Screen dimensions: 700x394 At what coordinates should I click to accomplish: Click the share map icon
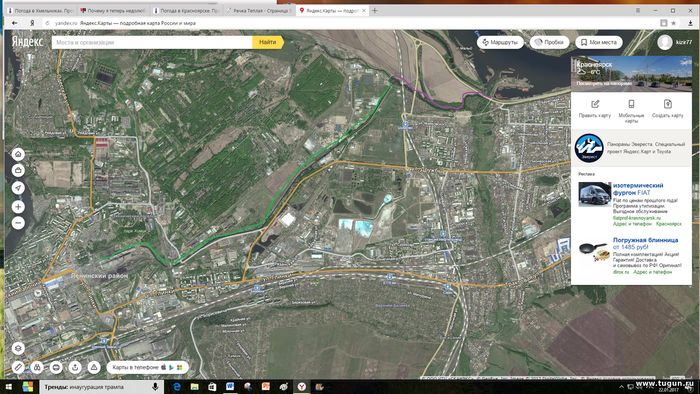[x=75, y=367]
